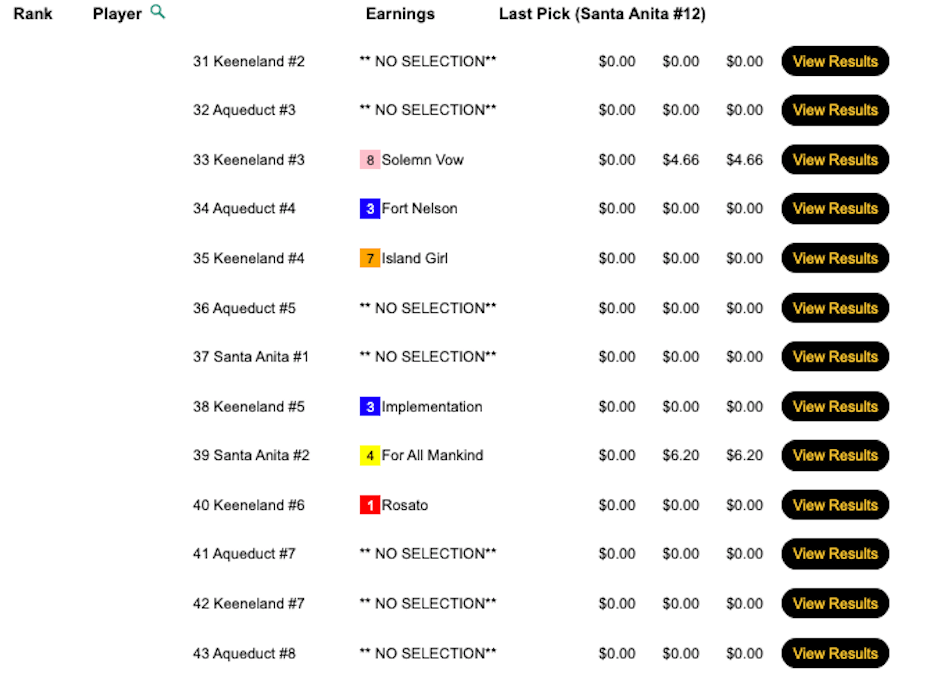Click the blue 3 badge next to Implementation
Screen dimensions: 926x680
point(370,407)
